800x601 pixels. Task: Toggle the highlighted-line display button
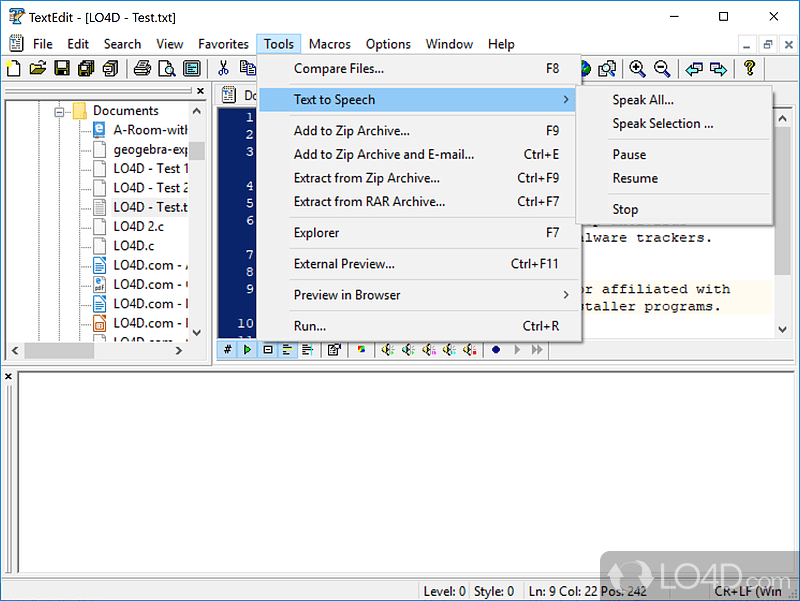pyautogui.click(x=288, y=349)
